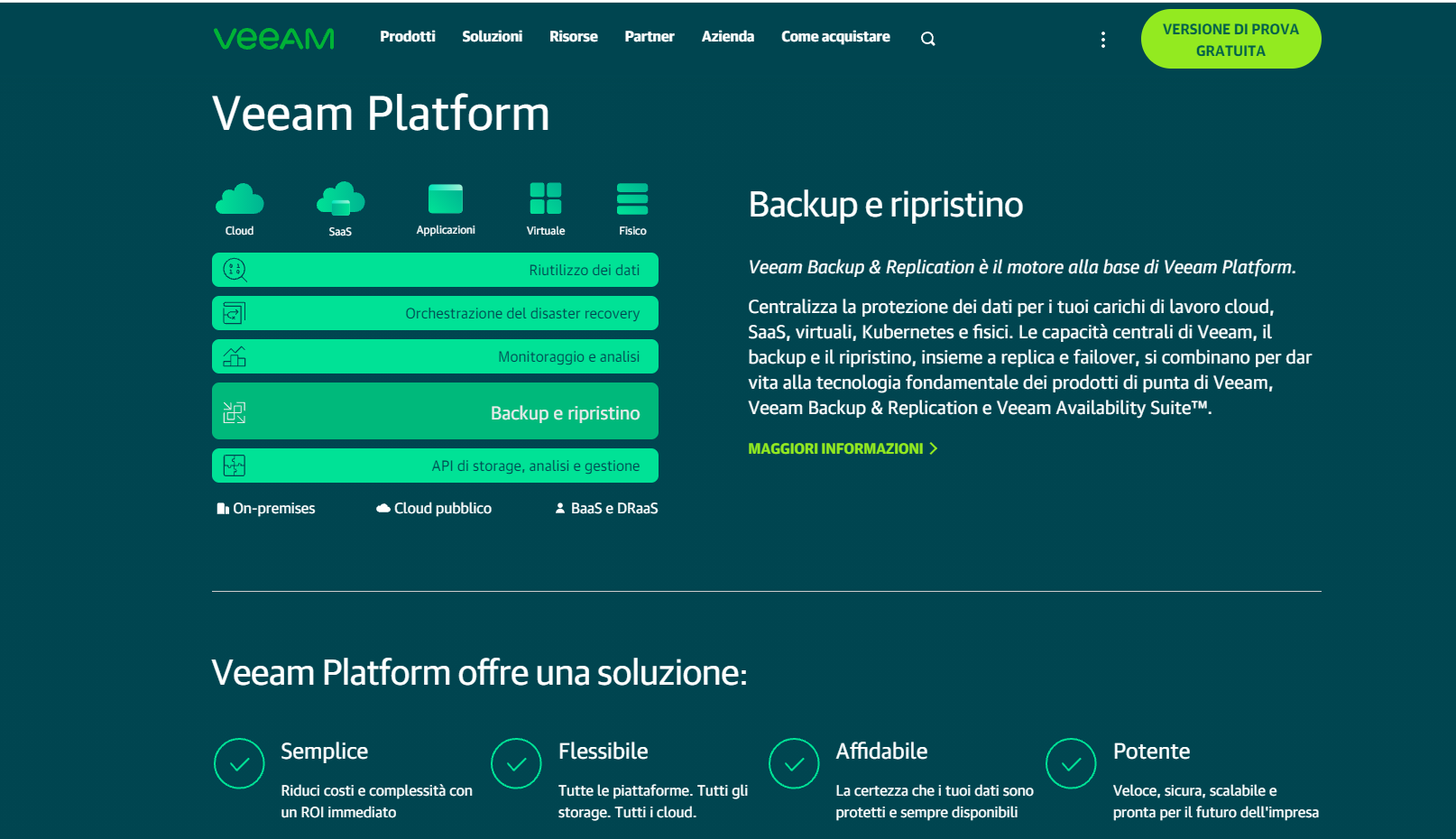
Task: Open the Soluzioni menu
Action: click(x=493, y=37)
